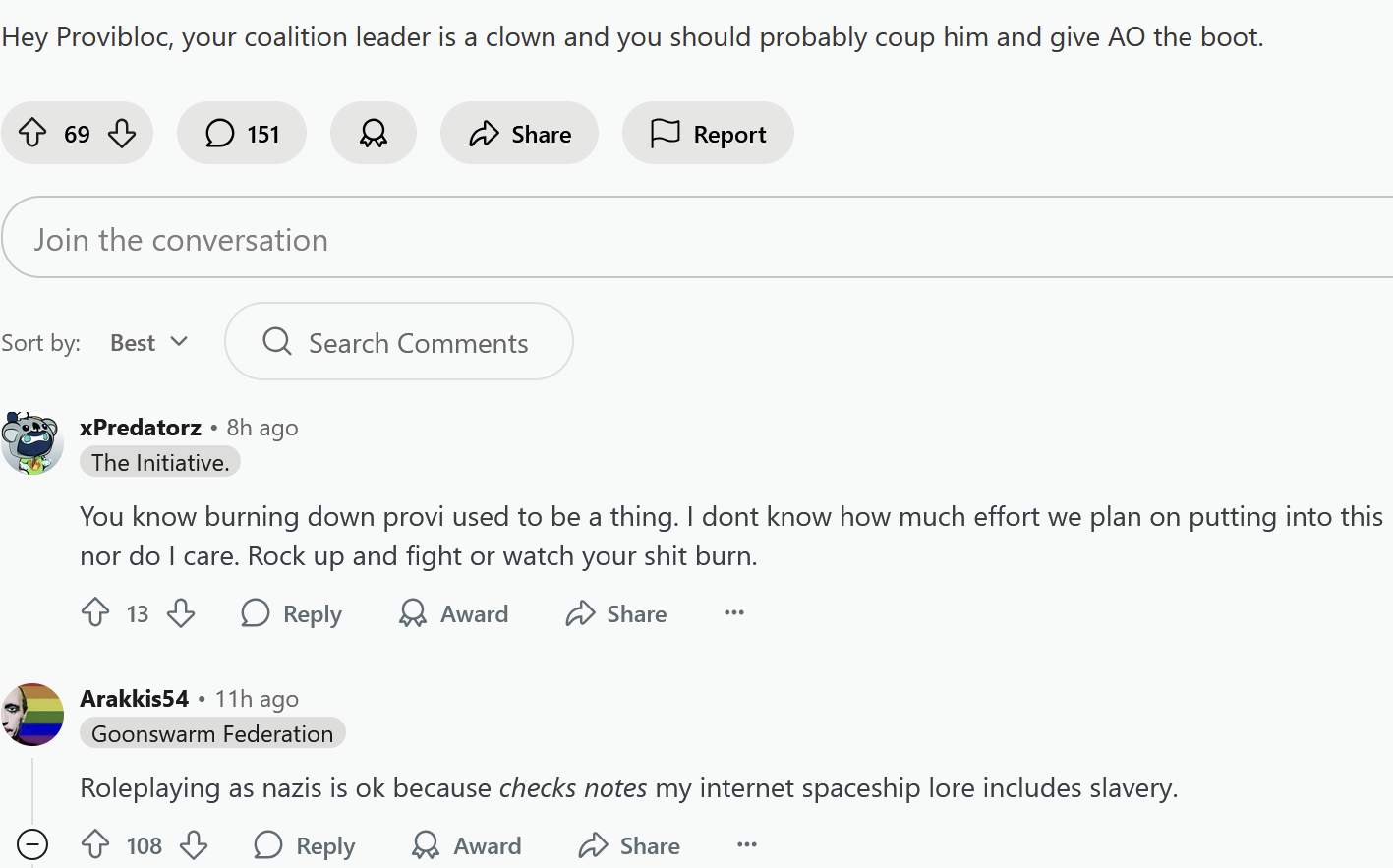Upvote the main post
The image size is (1393, 868).
coord(33,133)
